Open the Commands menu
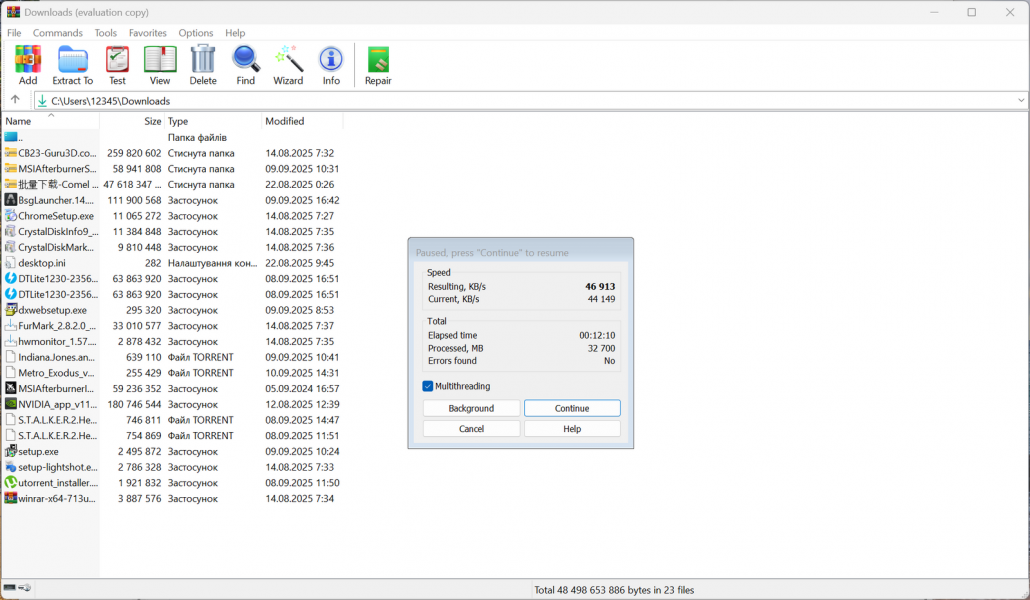Image resolution: width=1030 pixels, height=600 pixels. tap(58, 33)
